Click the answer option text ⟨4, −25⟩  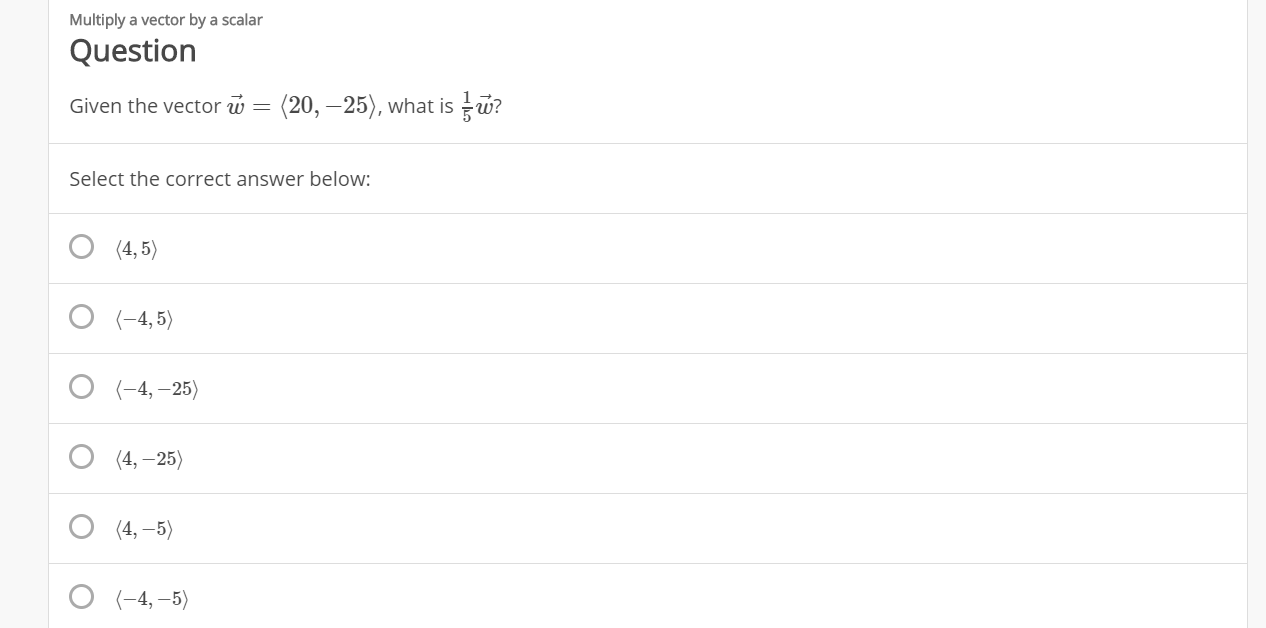pos(150,458)
